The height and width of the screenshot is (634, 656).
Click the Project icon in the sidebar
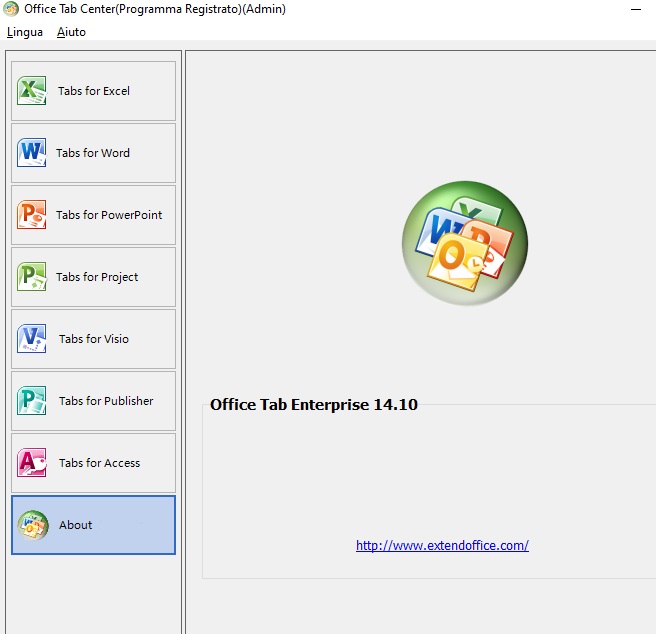[31, 276]
